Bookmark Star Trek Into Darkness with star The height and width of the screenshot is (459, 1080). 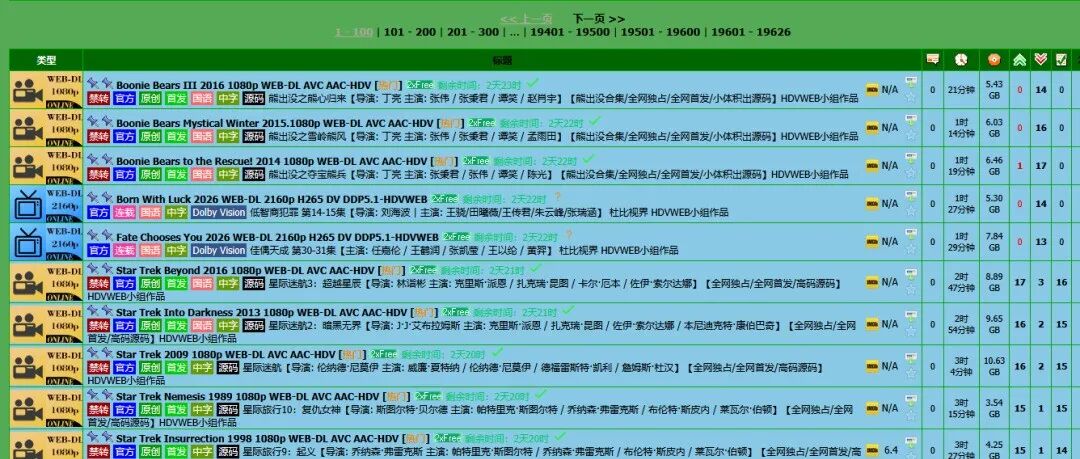(911, 332)
